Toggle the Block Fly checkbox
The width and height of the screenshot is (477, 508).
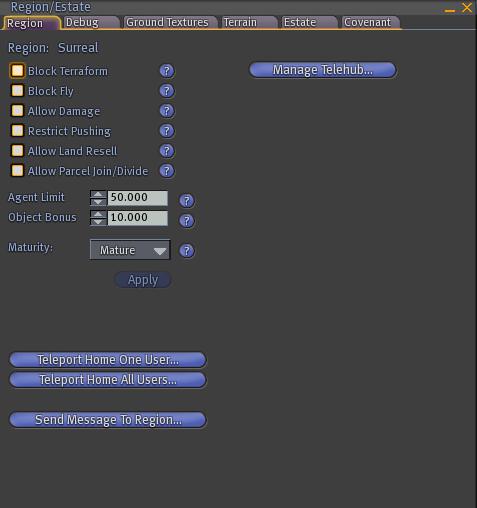(17, 91)
